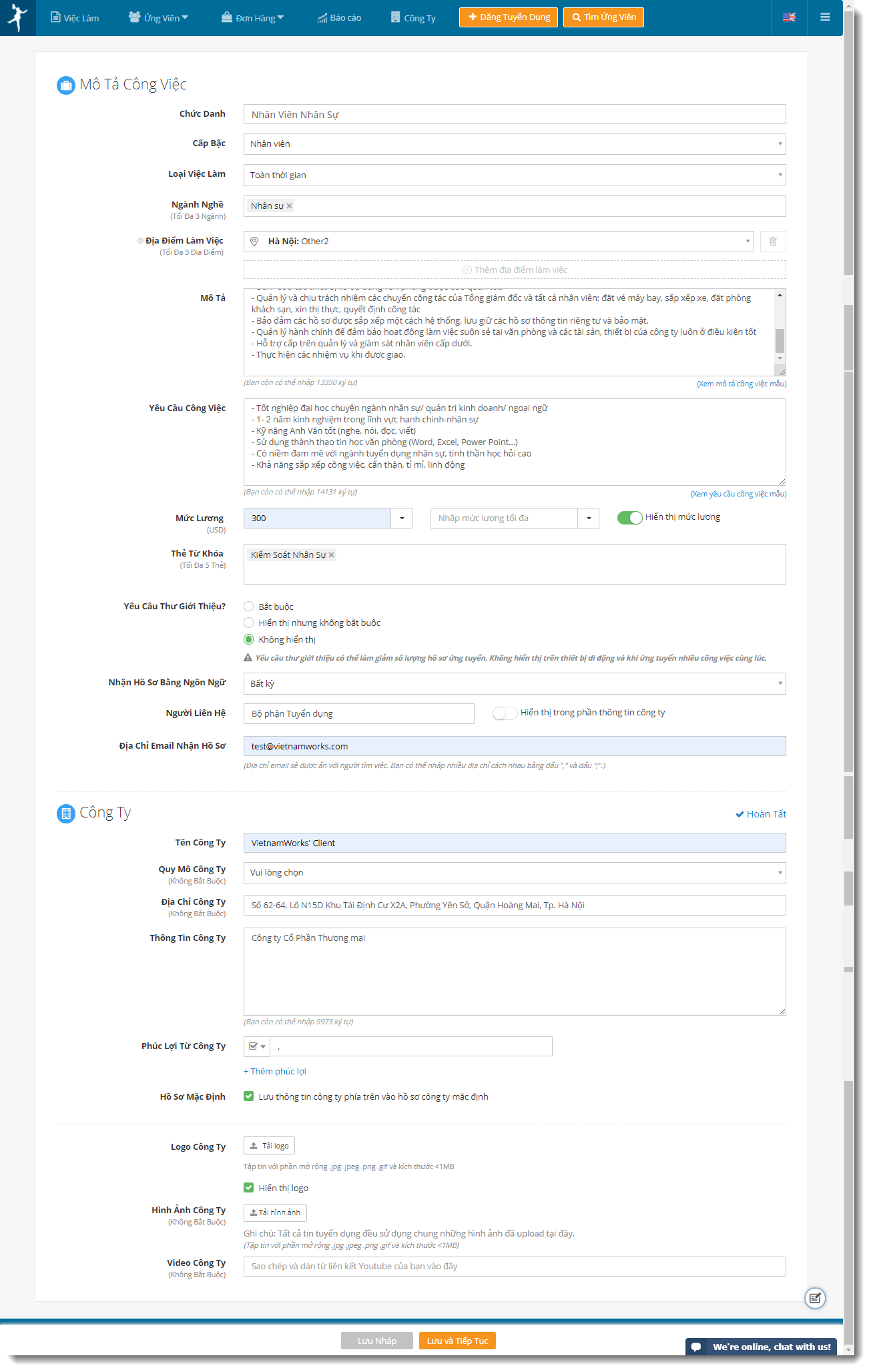Remove the Kiểm Soát Nhân Sự keyword tag
This screenshot has height=1372, width=871.
tap(331, 555)
